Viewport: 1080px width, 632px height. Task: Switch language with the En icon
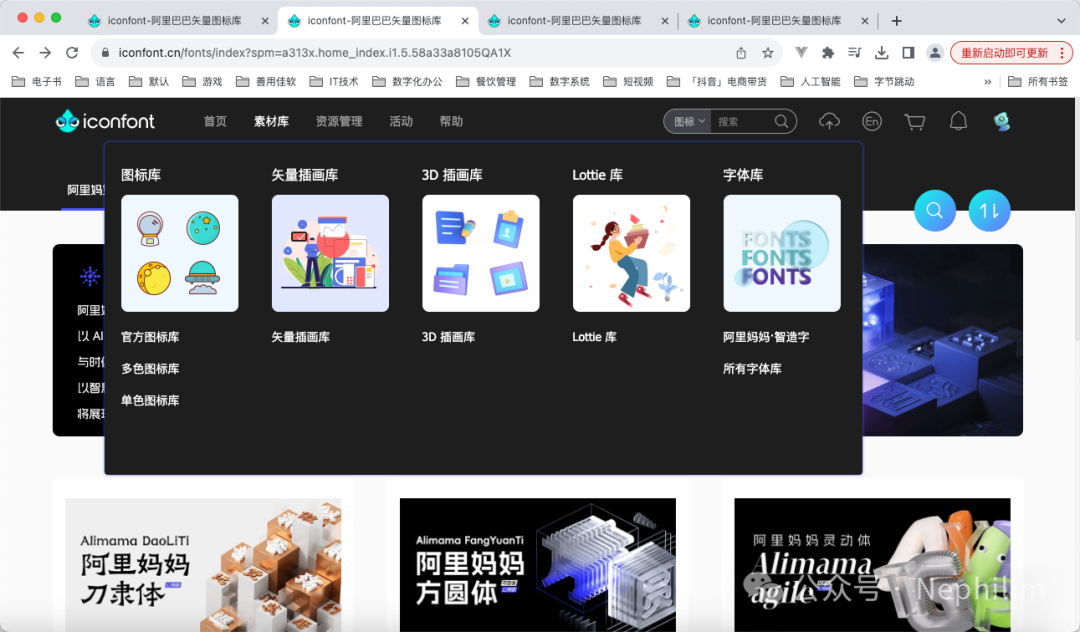click(872, 121)
